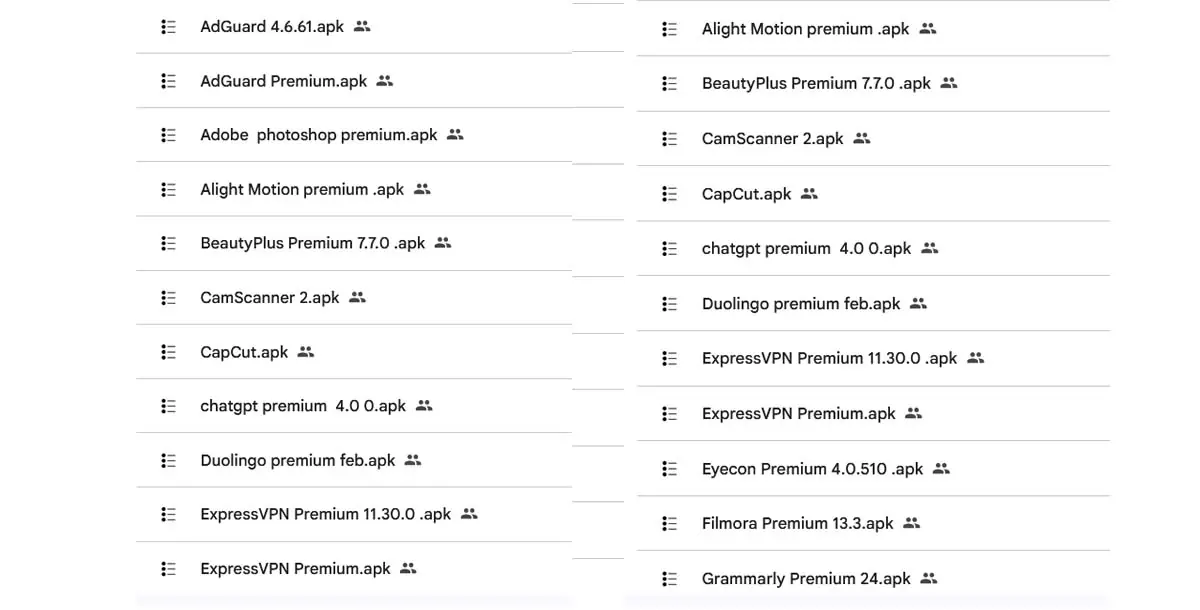This screenshot has height=610, width=1200.
Task: Open the Eyecon Premium 4.0.510 .apk file
Action: [812, 469]
